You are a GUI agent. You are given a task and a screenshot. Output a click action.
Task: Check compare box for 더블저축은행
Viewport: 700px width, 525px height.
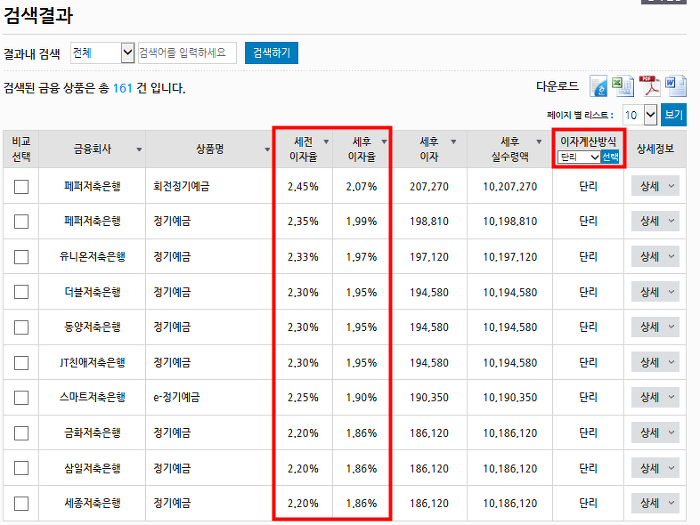pyautogui.click(x=21, y=292)
